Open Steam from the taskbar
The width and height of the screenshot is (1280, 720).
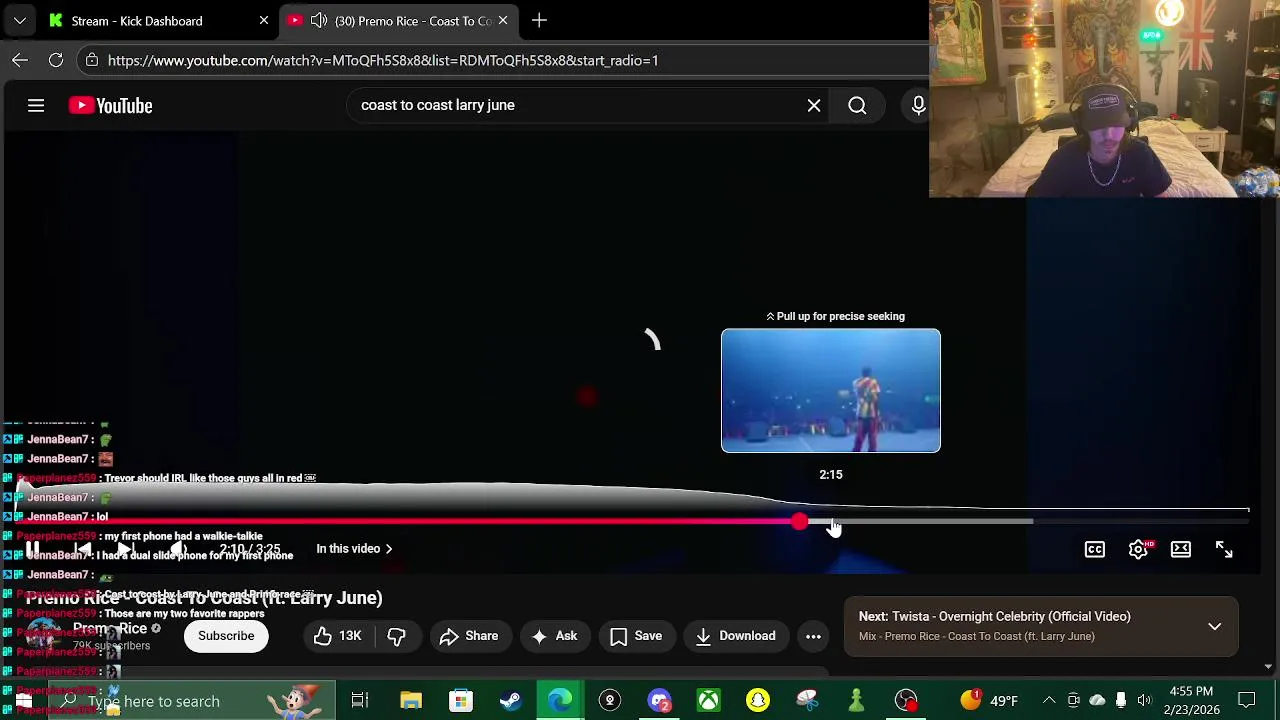tap(510, 700)
